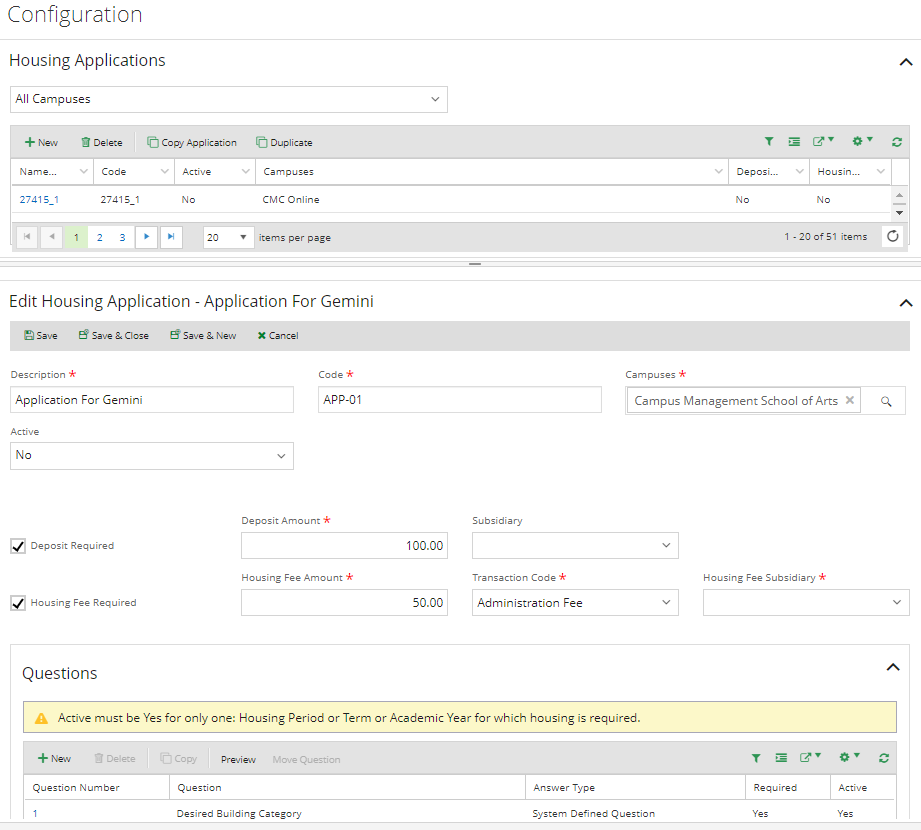This screenshot has width=921, height=830.
Task: Collapse the Questions section
Action: click(893, 667)
